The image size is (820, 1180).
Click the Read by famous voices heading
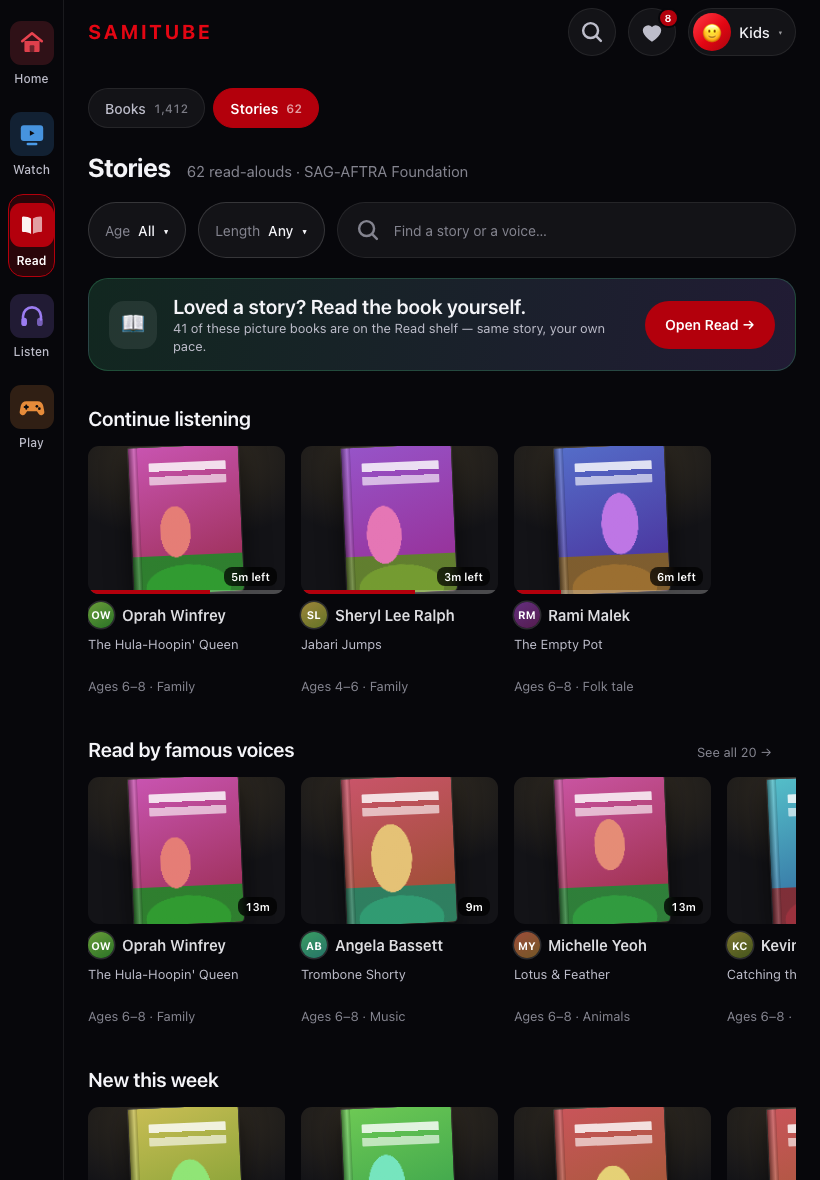coord(191,750)
